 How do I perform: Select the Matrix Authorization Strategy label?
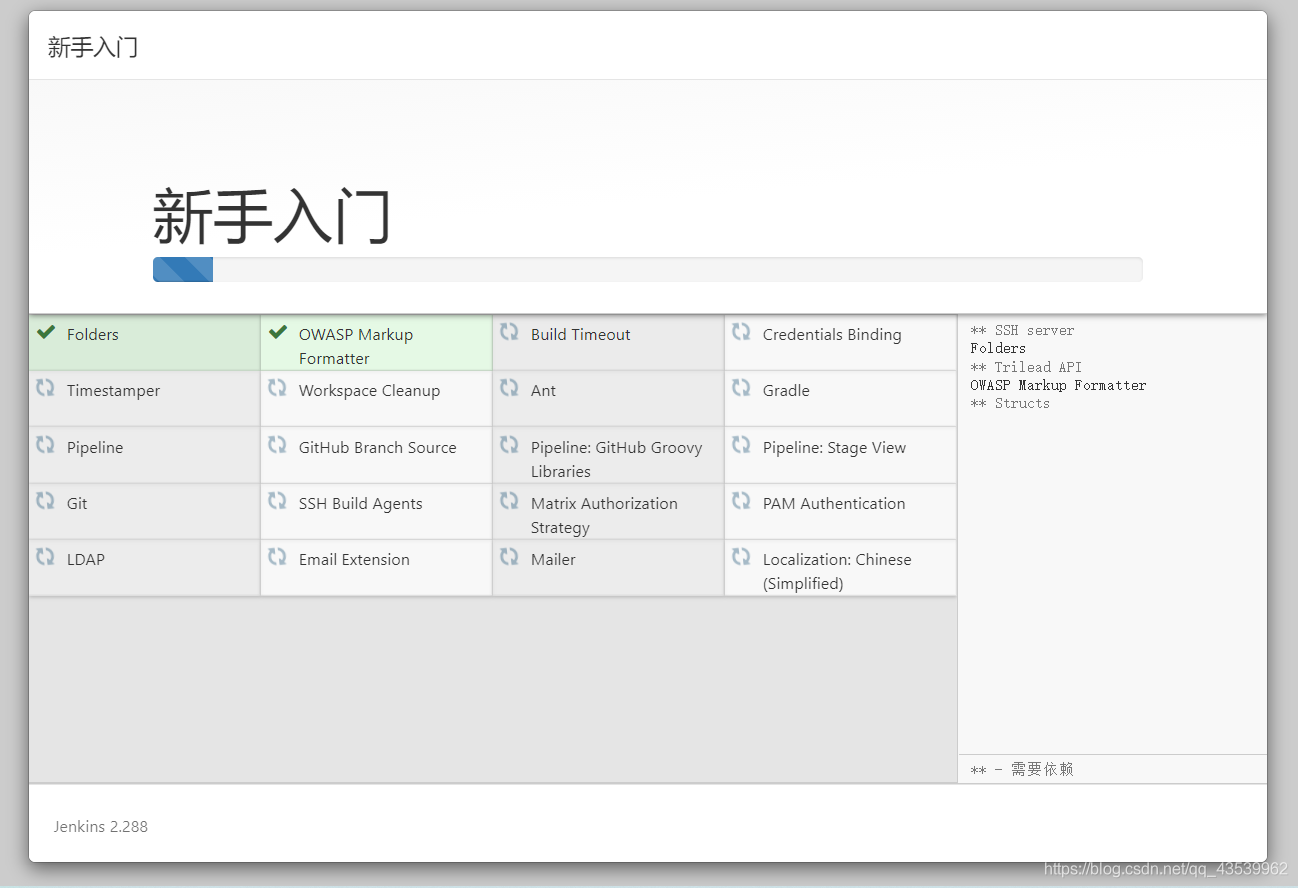(604, 516)
